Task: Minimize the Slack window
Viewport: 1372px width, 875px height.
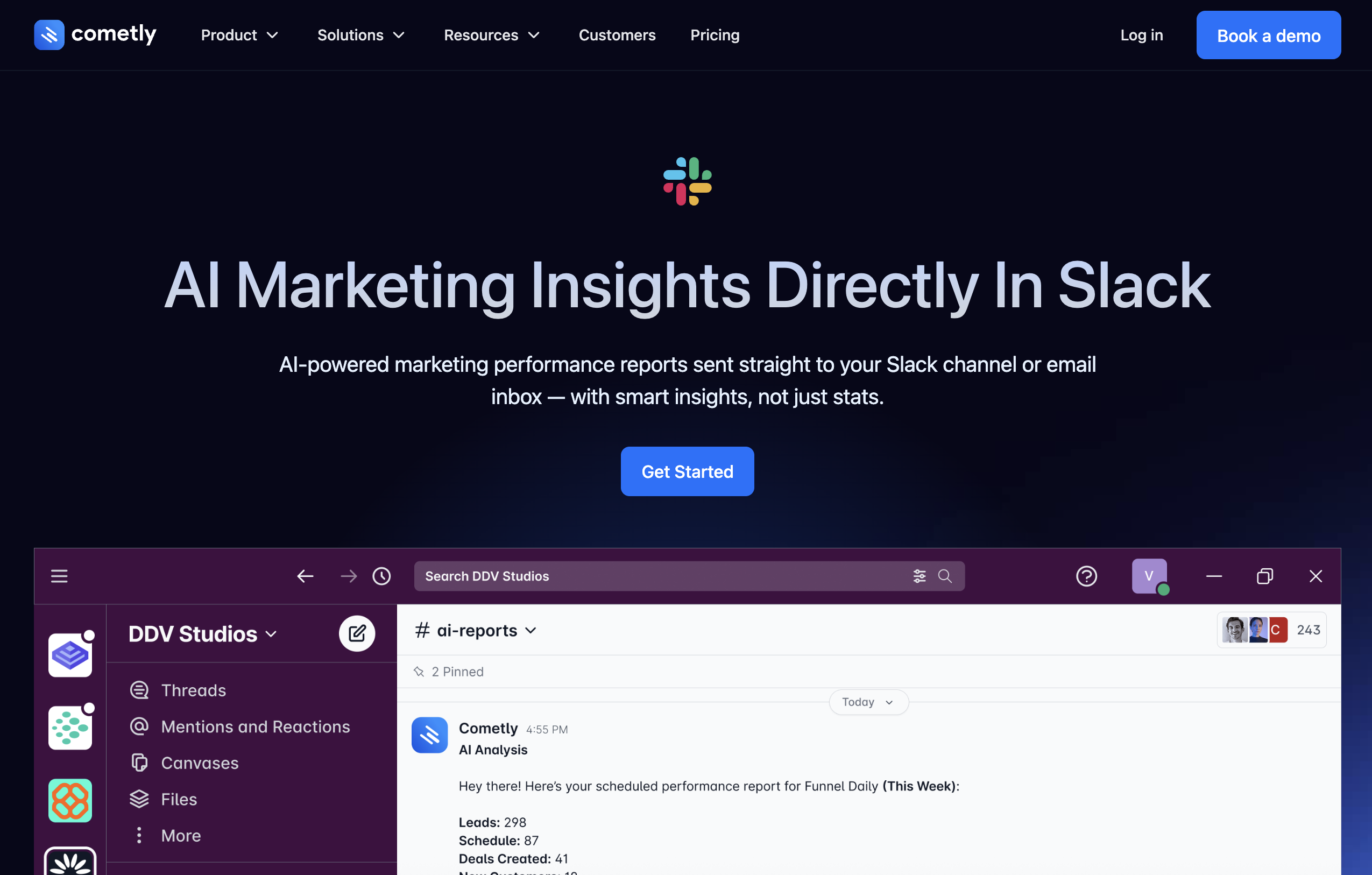Action: pos(1214,576)
